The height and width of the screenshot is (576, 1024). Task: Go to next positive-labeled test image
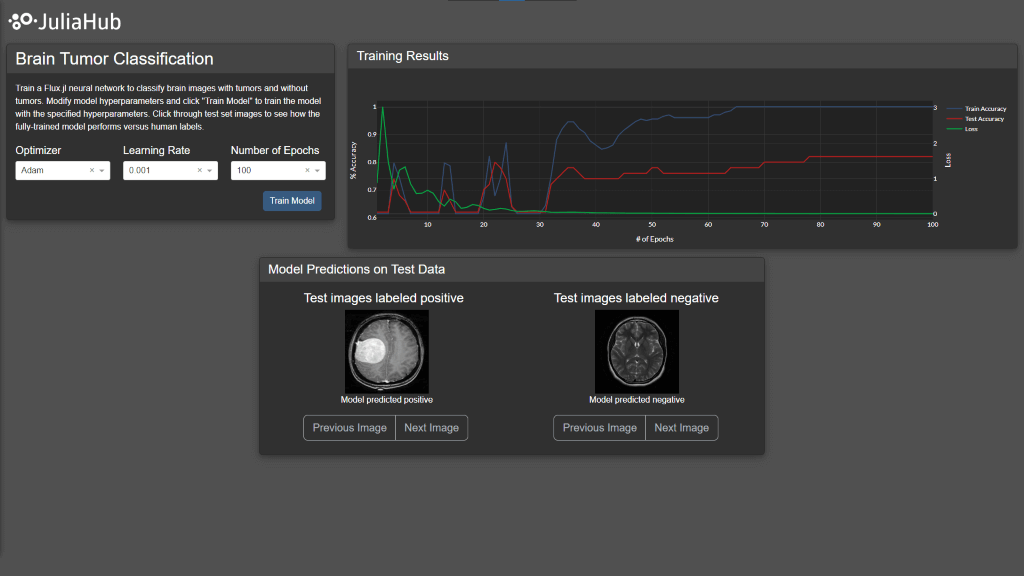[431, 428]
